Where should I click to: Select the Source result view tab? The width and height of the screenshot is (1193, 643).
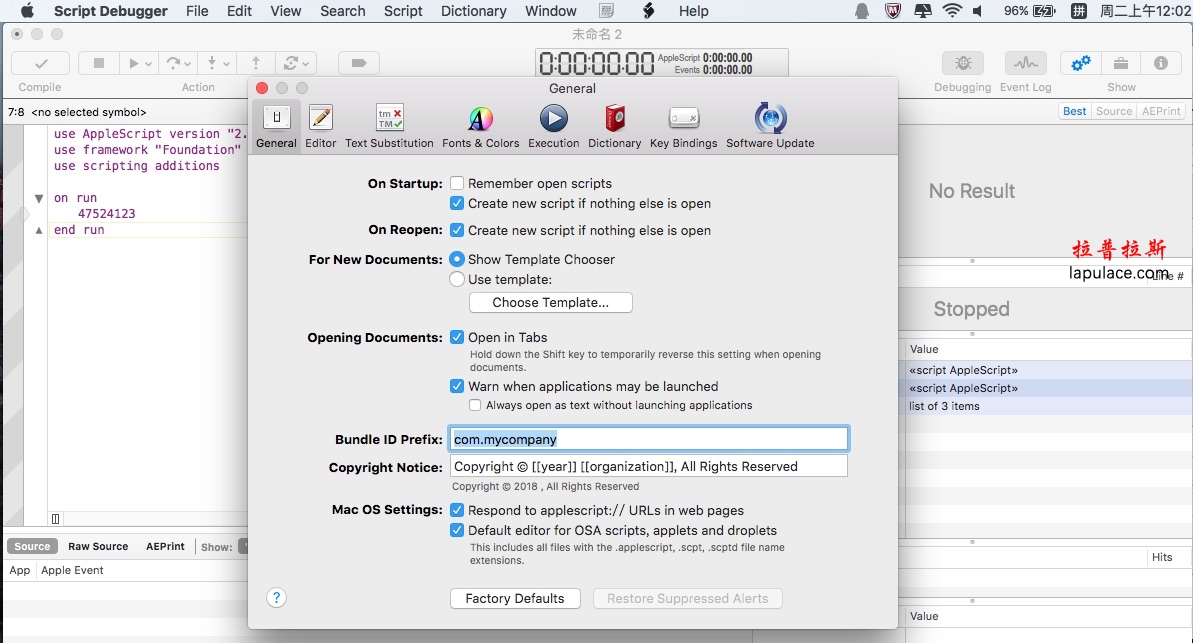pyautogui.click(x=1114, y=111)
